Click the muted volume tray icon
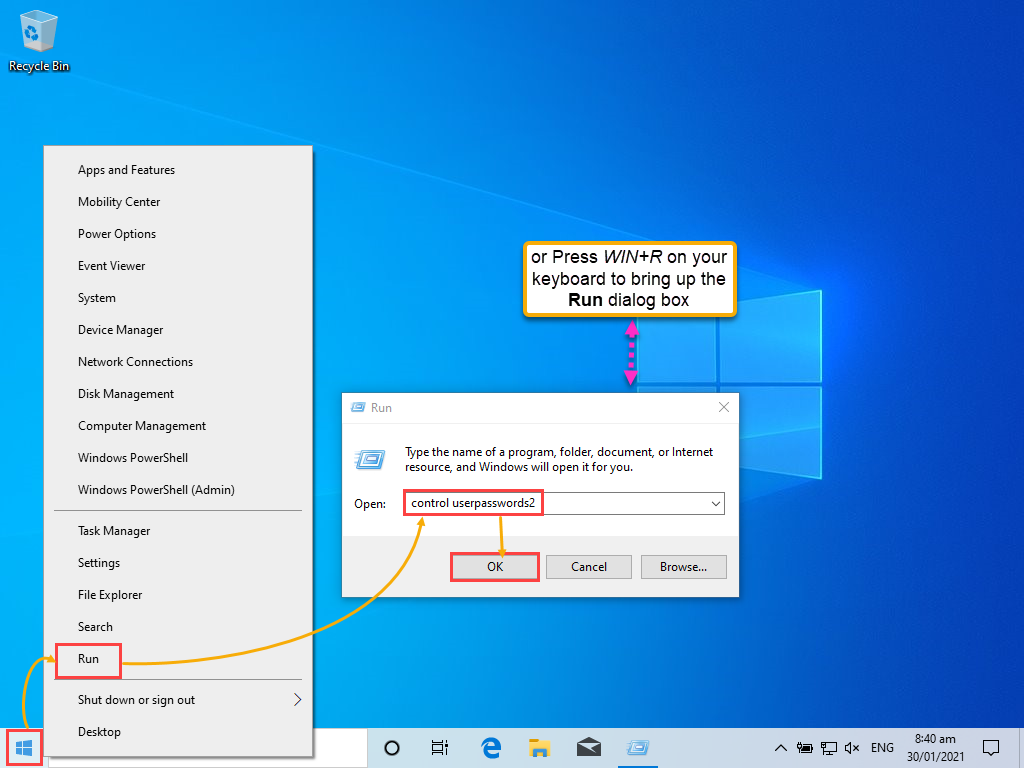The height and width of the screenshot is (768, 1024). click(x=852, y=748)
